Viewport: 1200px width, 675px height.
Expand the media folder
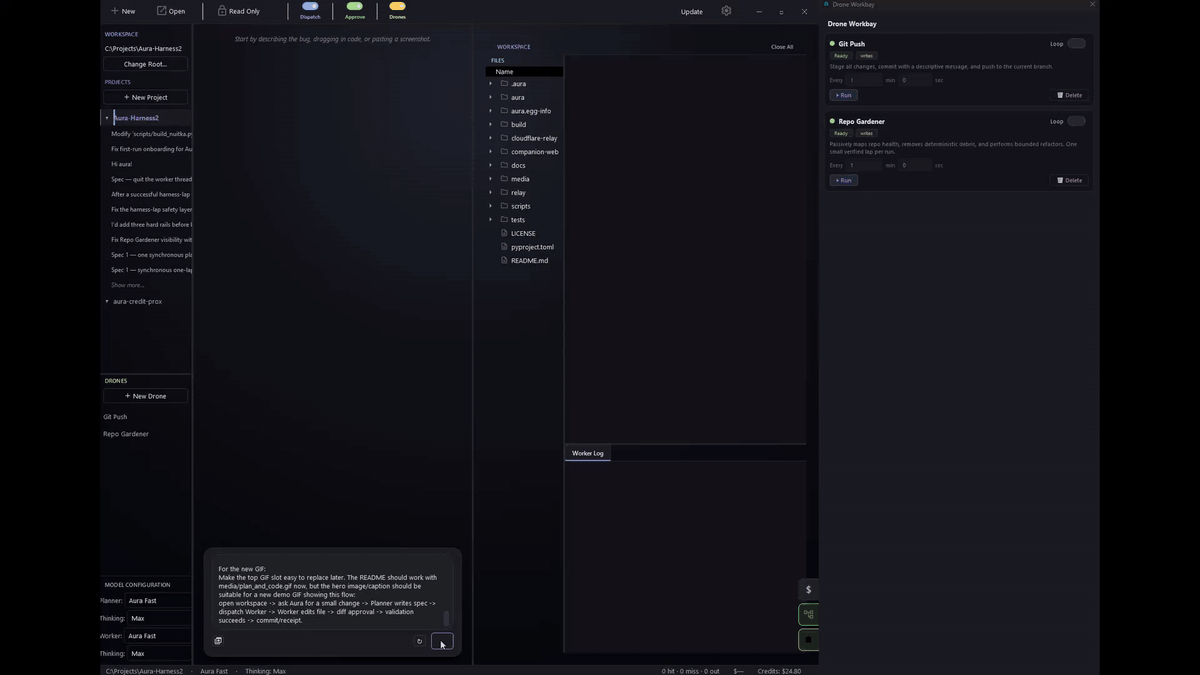[491, 179]
